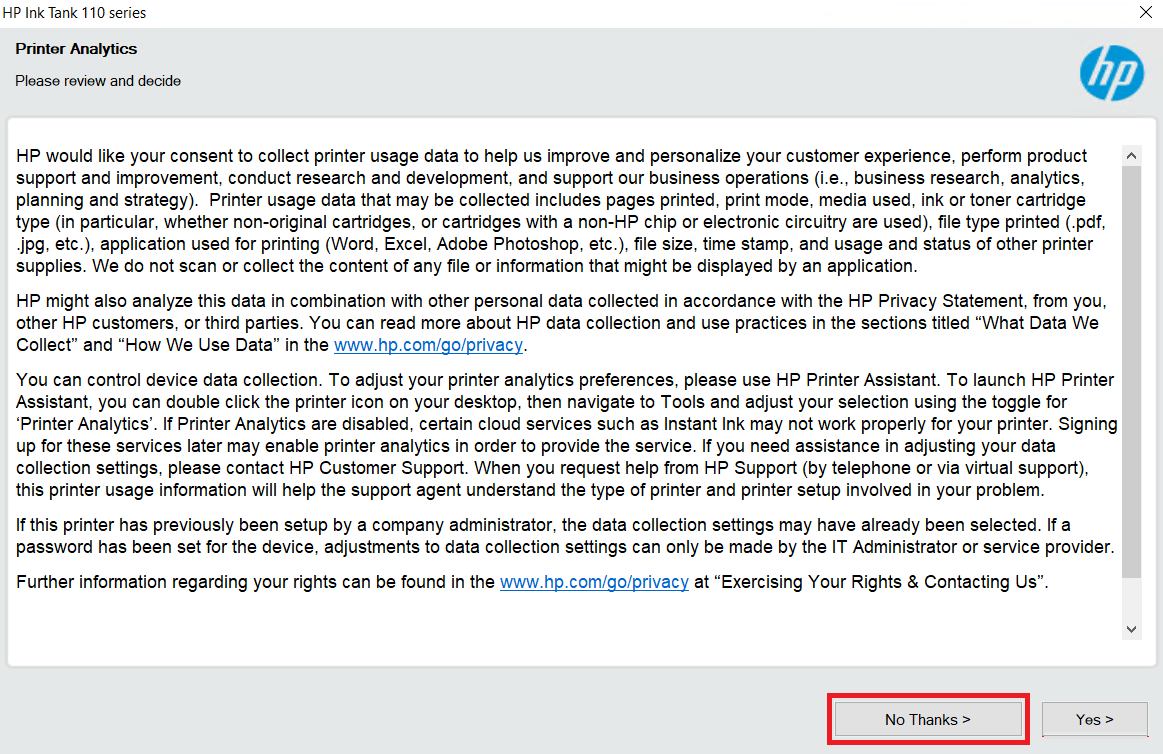Viewport: 1163px width, 754px height.
Task: Click the scrollbar up arrow
Action: pyautogui.click(x=1131, y=156)
